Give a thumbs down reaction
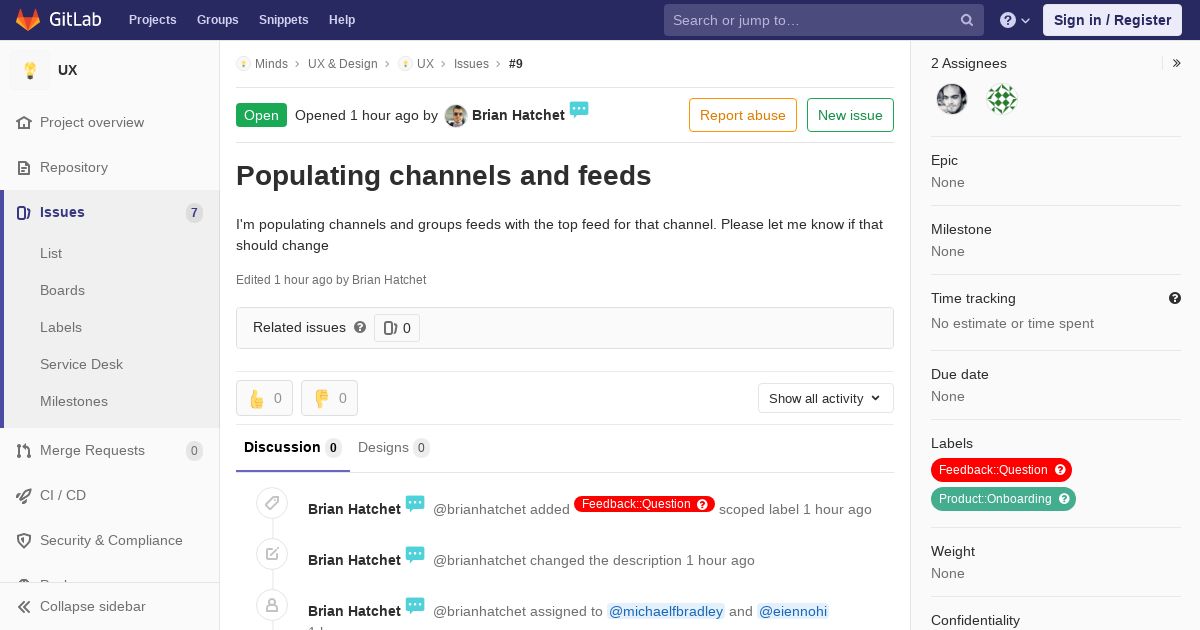Screen dimensions: 1200x630 pyautogui.click(x=329, y=398)
